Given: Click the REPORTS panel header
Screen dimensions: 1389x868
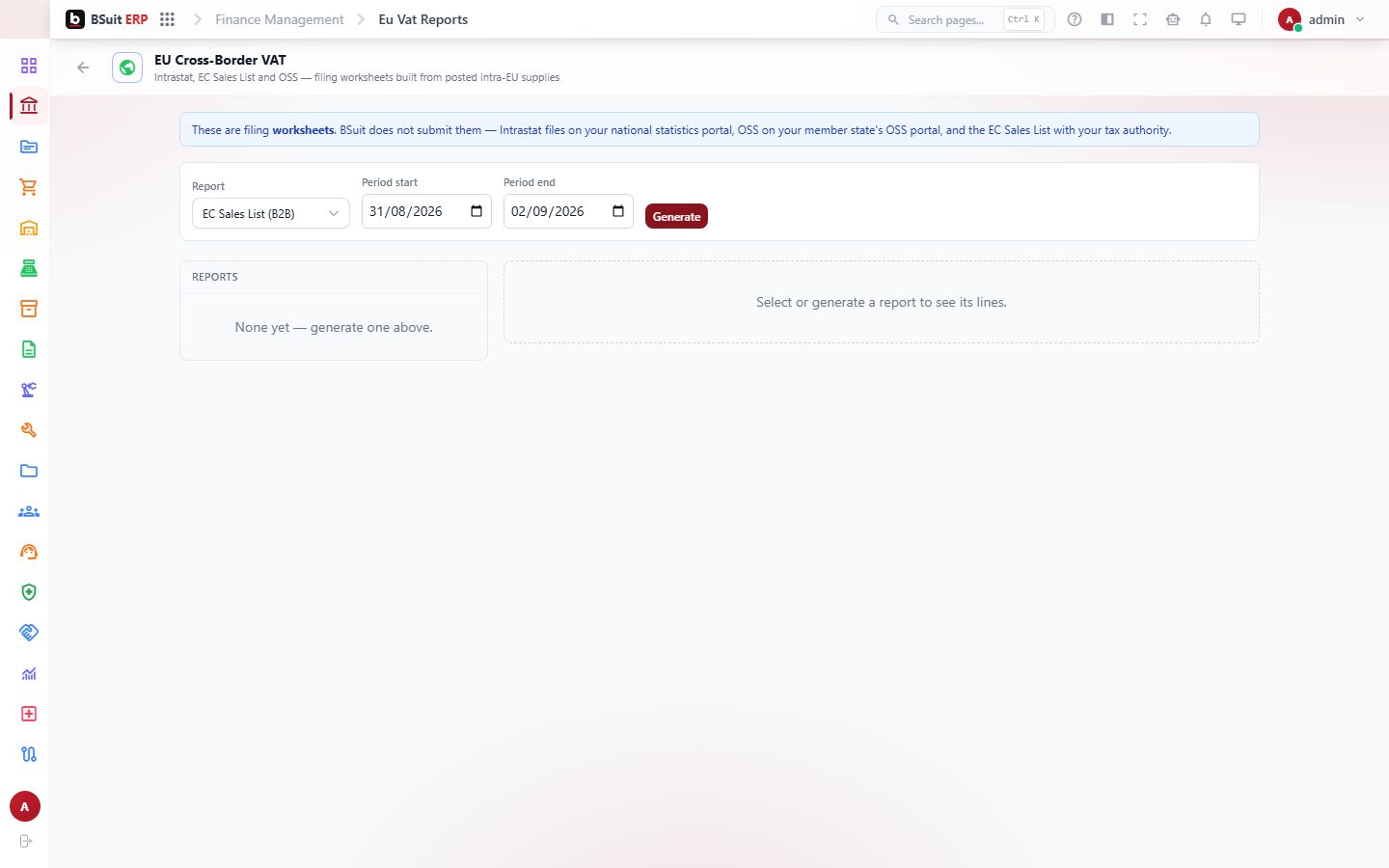Looking at the screenshot, I should (334, 277).
